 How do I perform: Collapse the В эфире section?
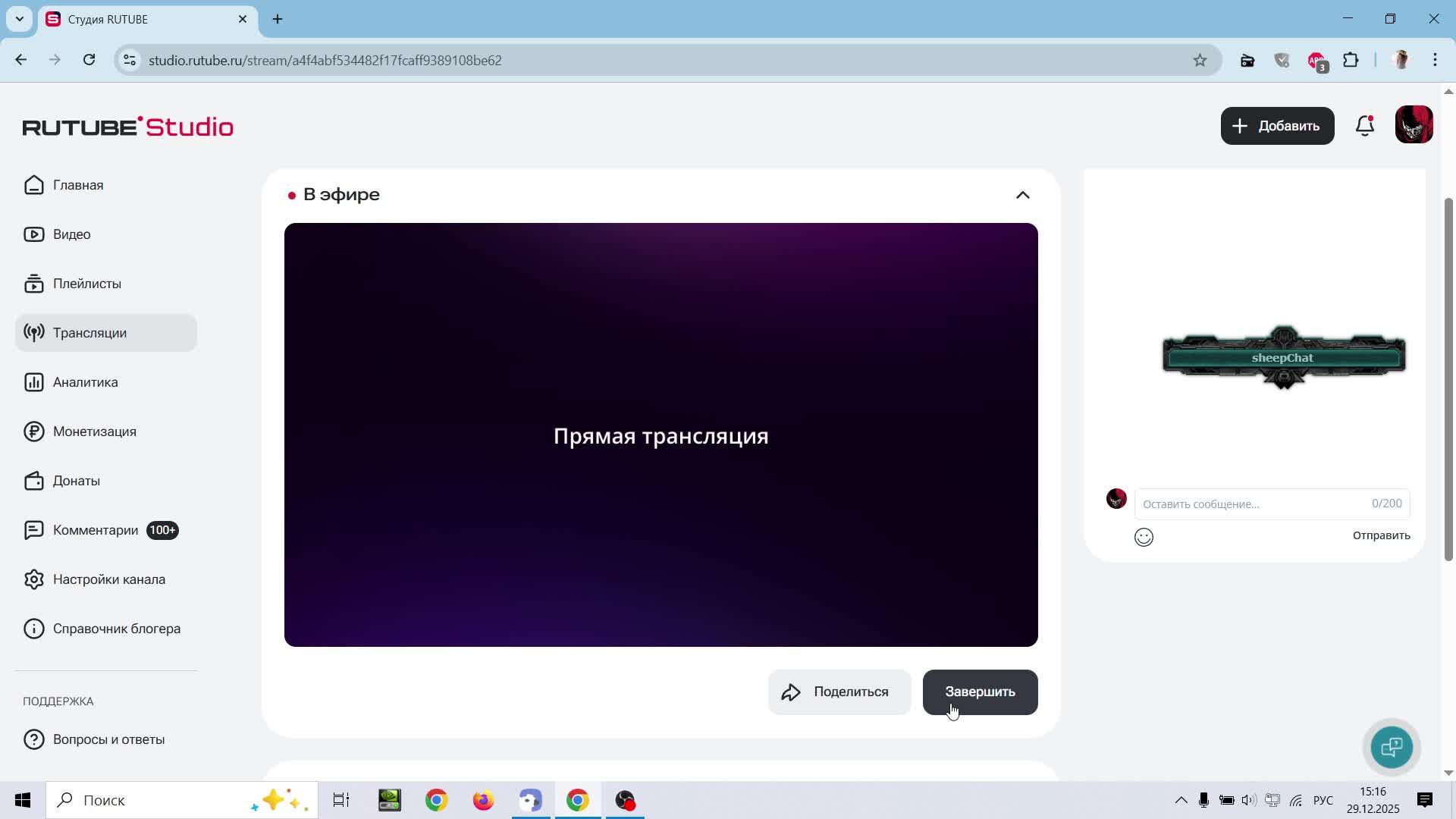[x=1022, y=195]
